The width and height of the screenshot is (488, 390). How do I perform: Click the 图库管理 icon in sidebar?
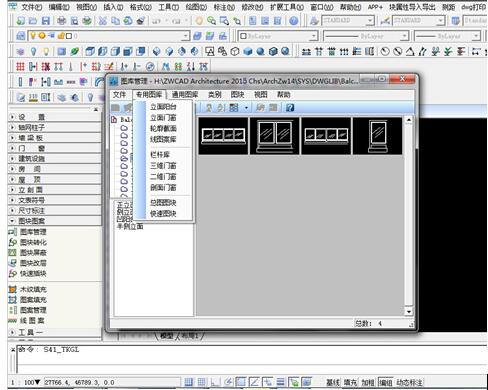coord(13,232)
